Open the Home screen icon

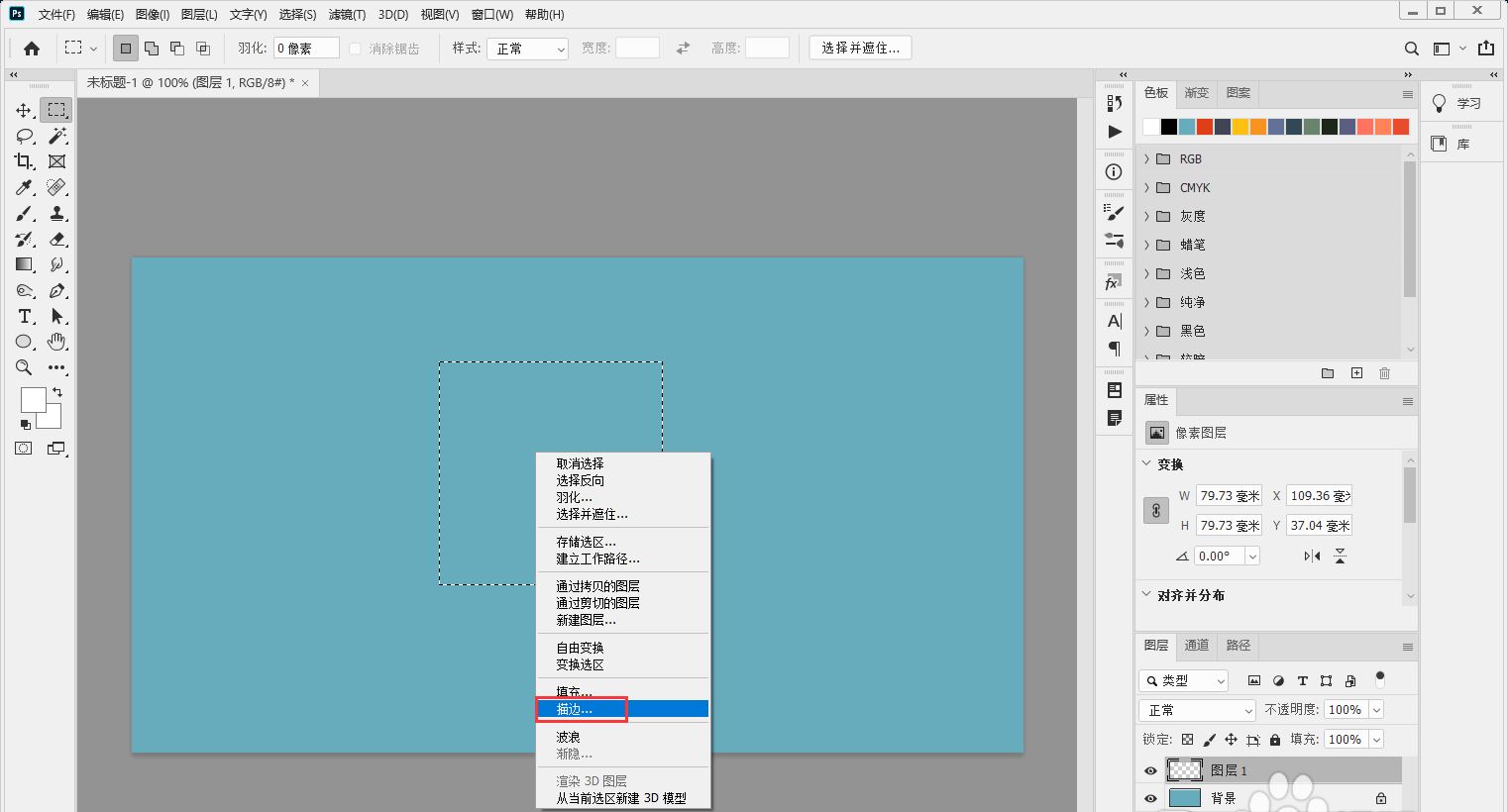click(x=32, y=48)
